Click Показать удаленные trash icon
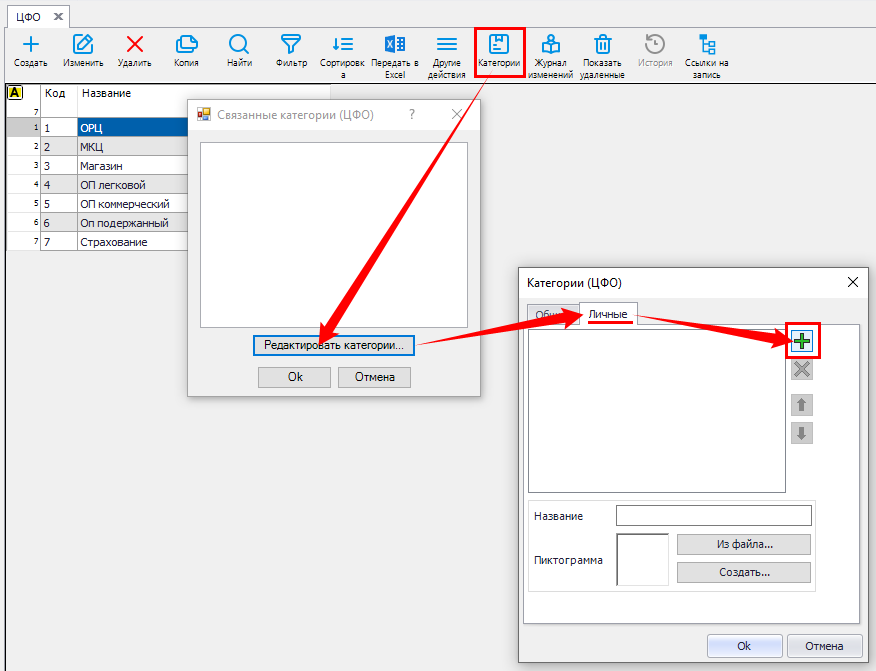Image resolution: width=876 pixels, height=671 pixels. coord(603,45)
